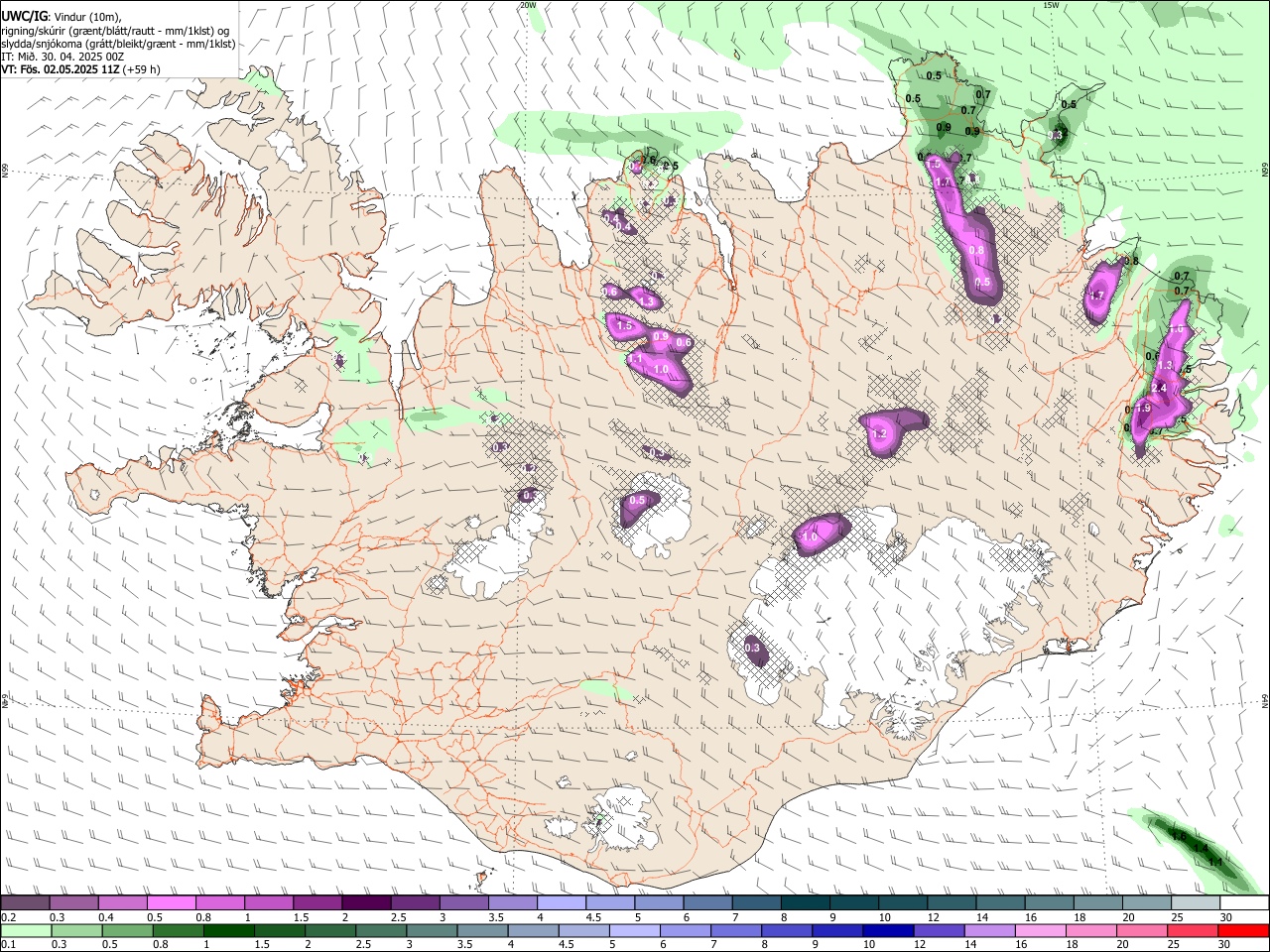Pick the darkest green 1 rain scale swatch
Viewport: 1270px width, 952px height.
click(228, 931)
